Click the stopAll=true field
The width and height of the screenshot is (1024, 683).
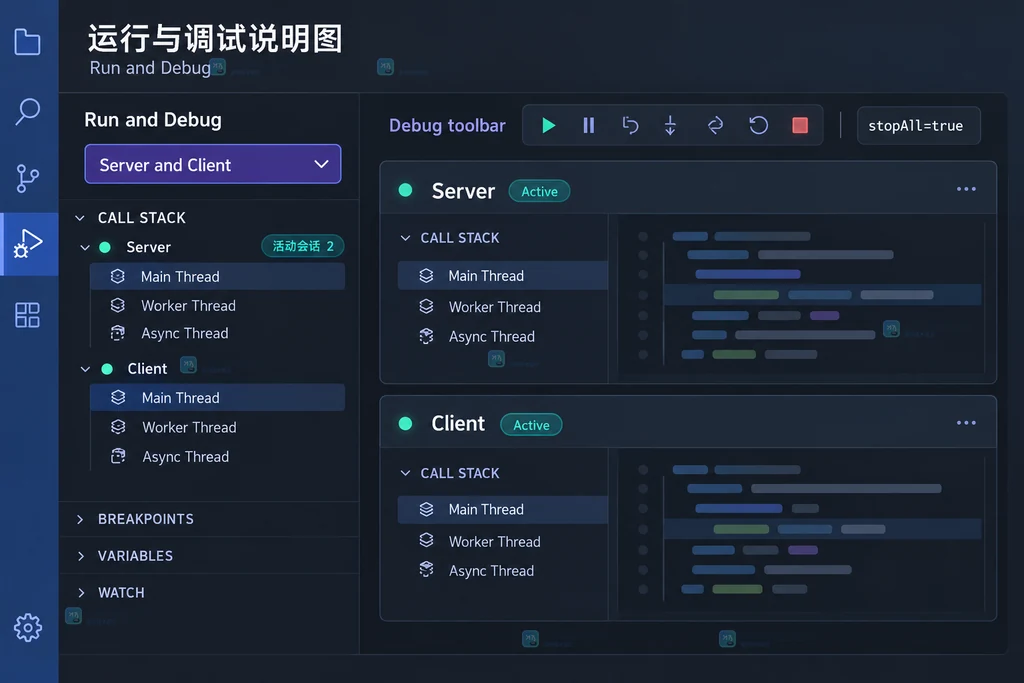(918, 125)
